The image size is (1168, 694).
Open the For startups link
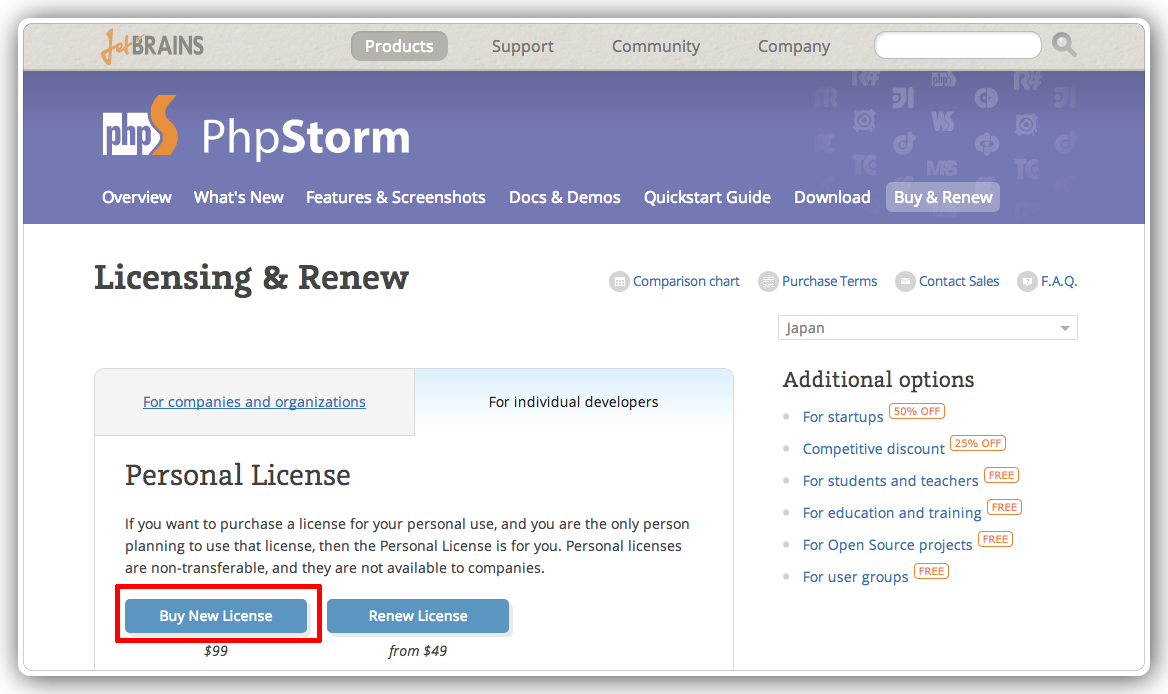point(842,417)
